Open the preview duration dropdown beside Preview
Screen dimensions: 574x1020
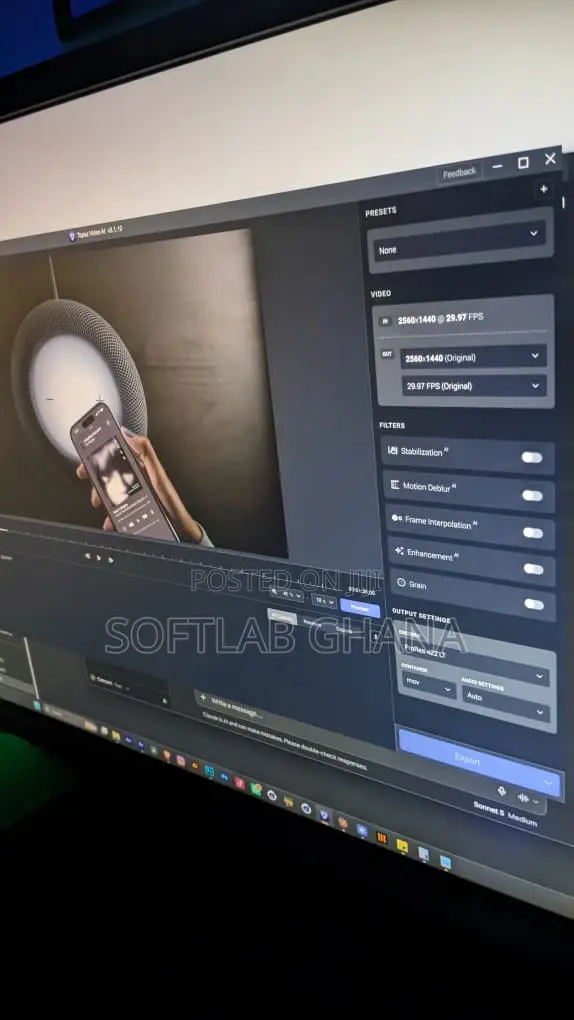[x=323, y=600]
